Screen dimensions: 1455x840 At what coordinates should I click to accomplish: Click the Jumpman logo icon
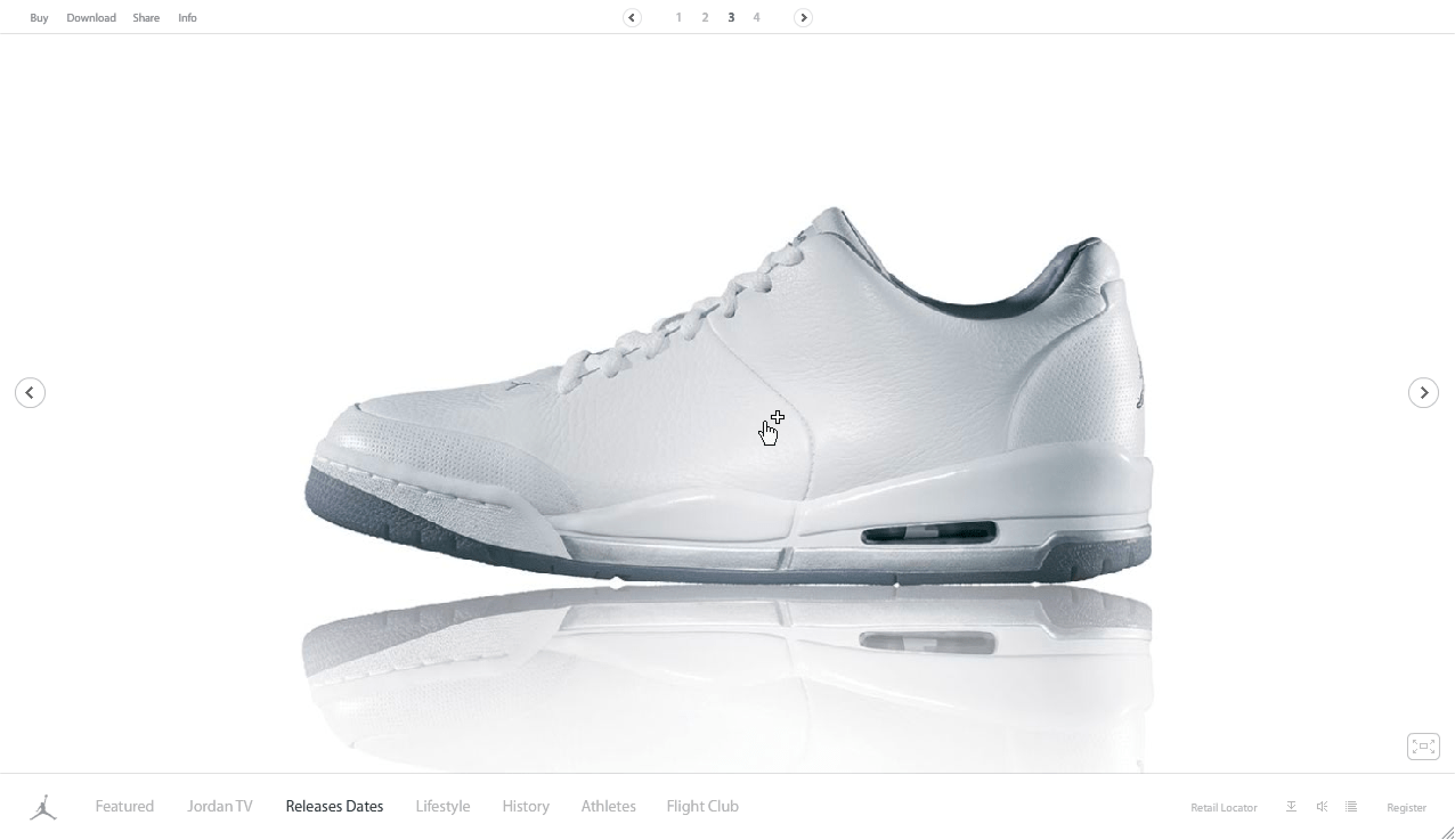pyautogui.click(x=43, y=807)
